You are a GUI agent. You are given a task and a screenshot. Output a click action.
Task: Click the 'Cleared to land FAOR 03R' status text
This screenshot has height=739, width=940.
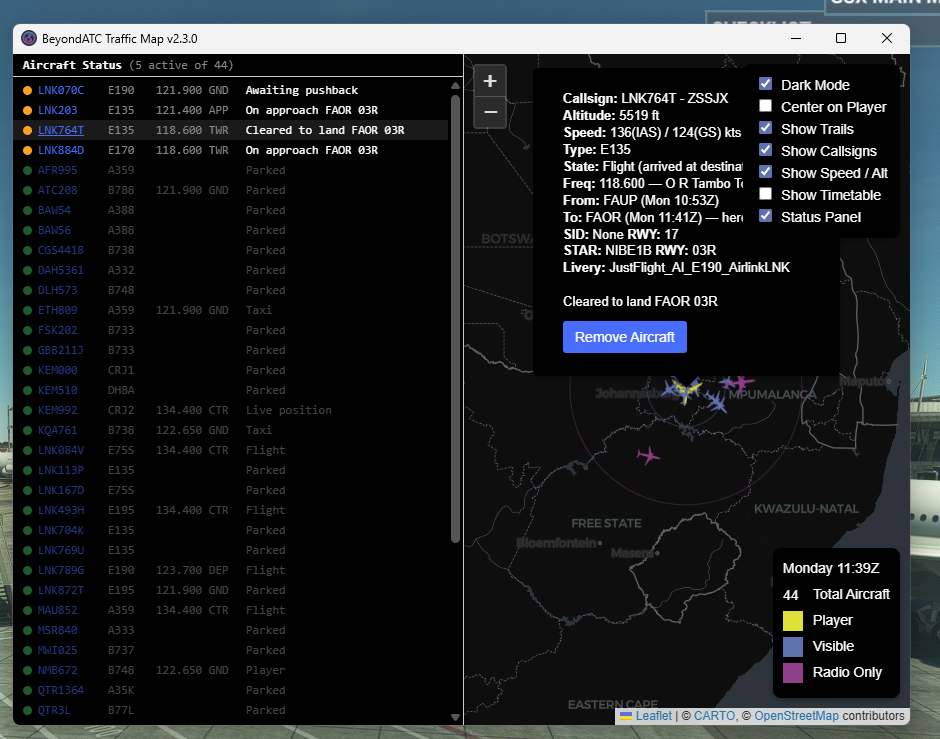pos(325,130)
